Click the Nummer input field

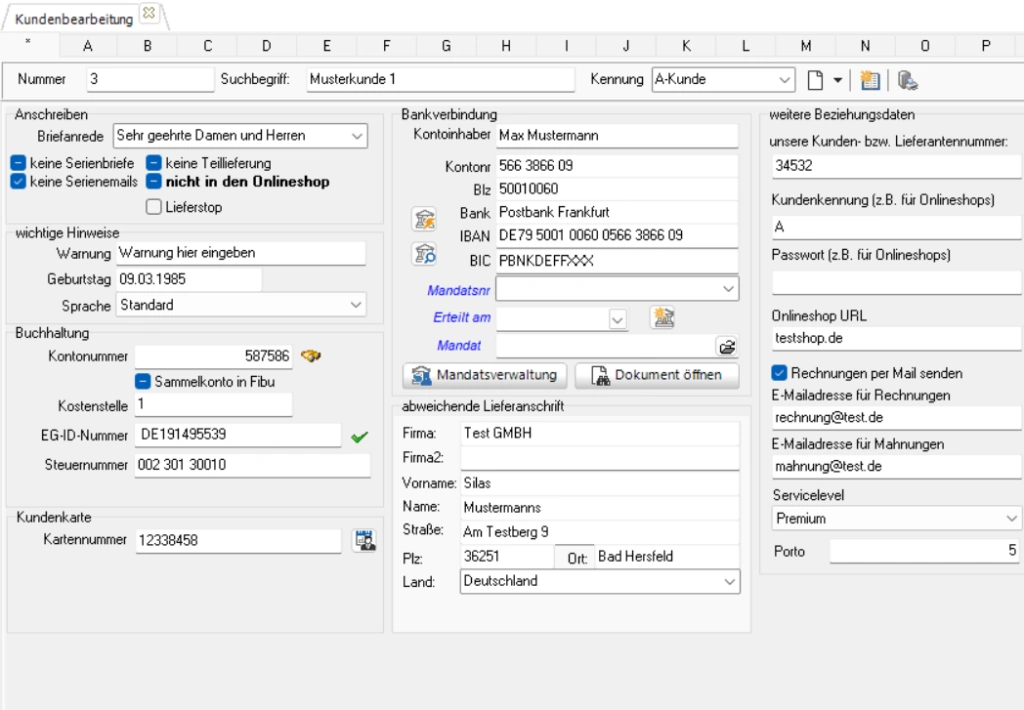[x=150, y=79]
